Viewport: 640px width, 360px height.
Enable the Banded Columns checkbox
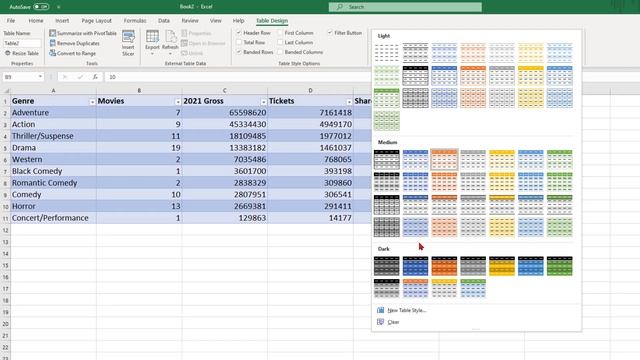(x=280, y=52)
